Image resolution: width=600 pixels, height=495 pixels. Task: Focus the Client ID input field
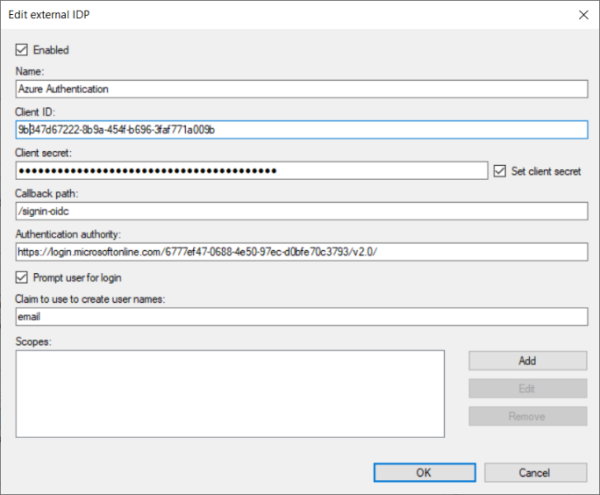coord(300,130)
